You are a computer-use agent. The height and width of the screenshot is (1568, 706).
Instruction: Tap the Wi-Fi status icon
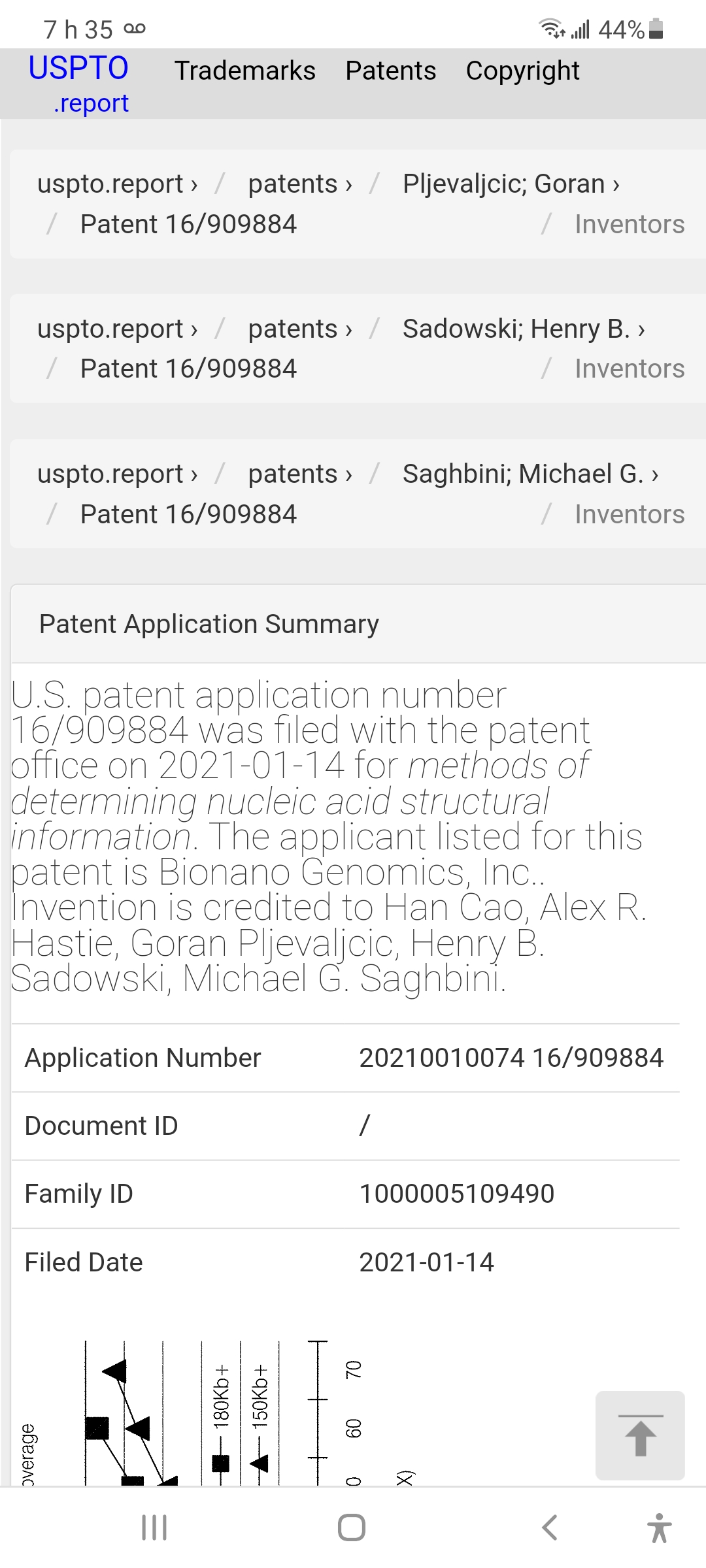pyautogui.click(x=550, y=29)
